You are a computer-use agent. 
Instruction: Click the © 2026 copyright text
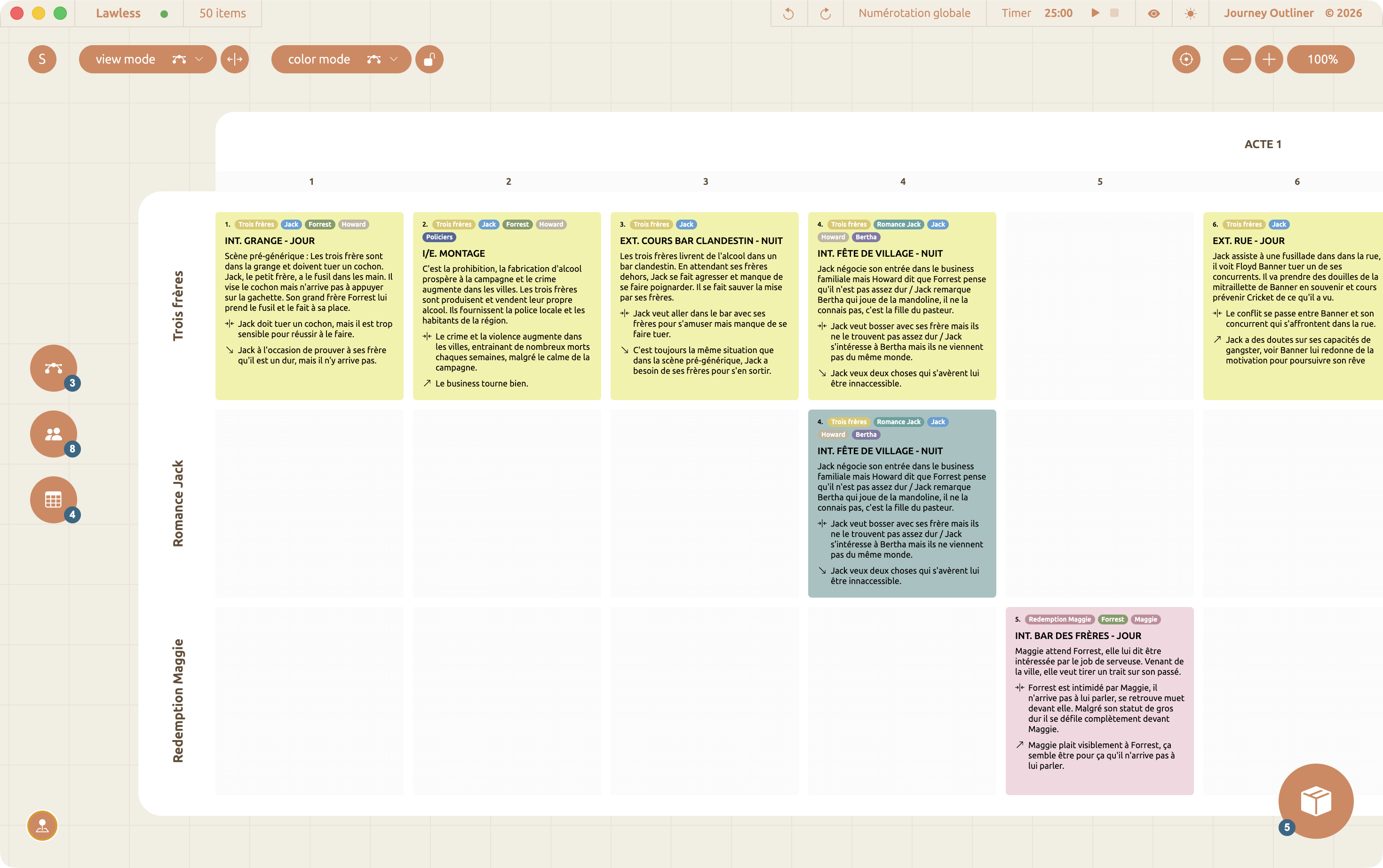pos(1343,13)
